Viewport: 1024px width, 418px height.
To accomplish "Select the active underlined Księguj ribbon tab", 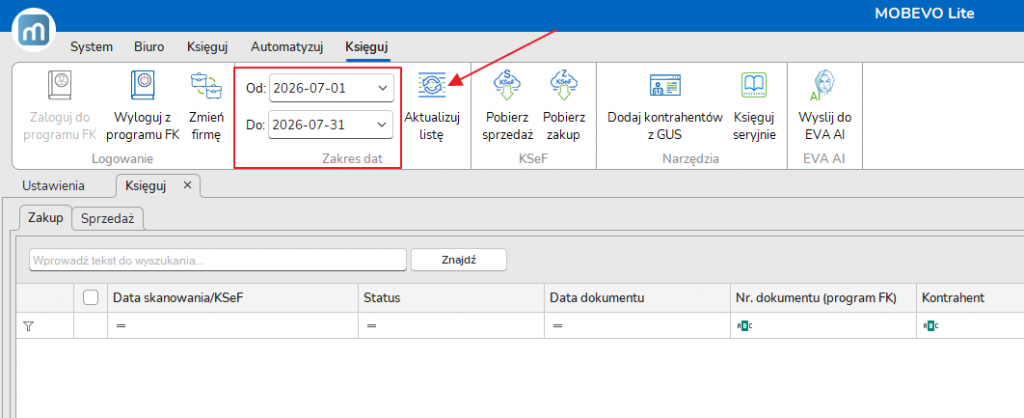I will point(367,47).
